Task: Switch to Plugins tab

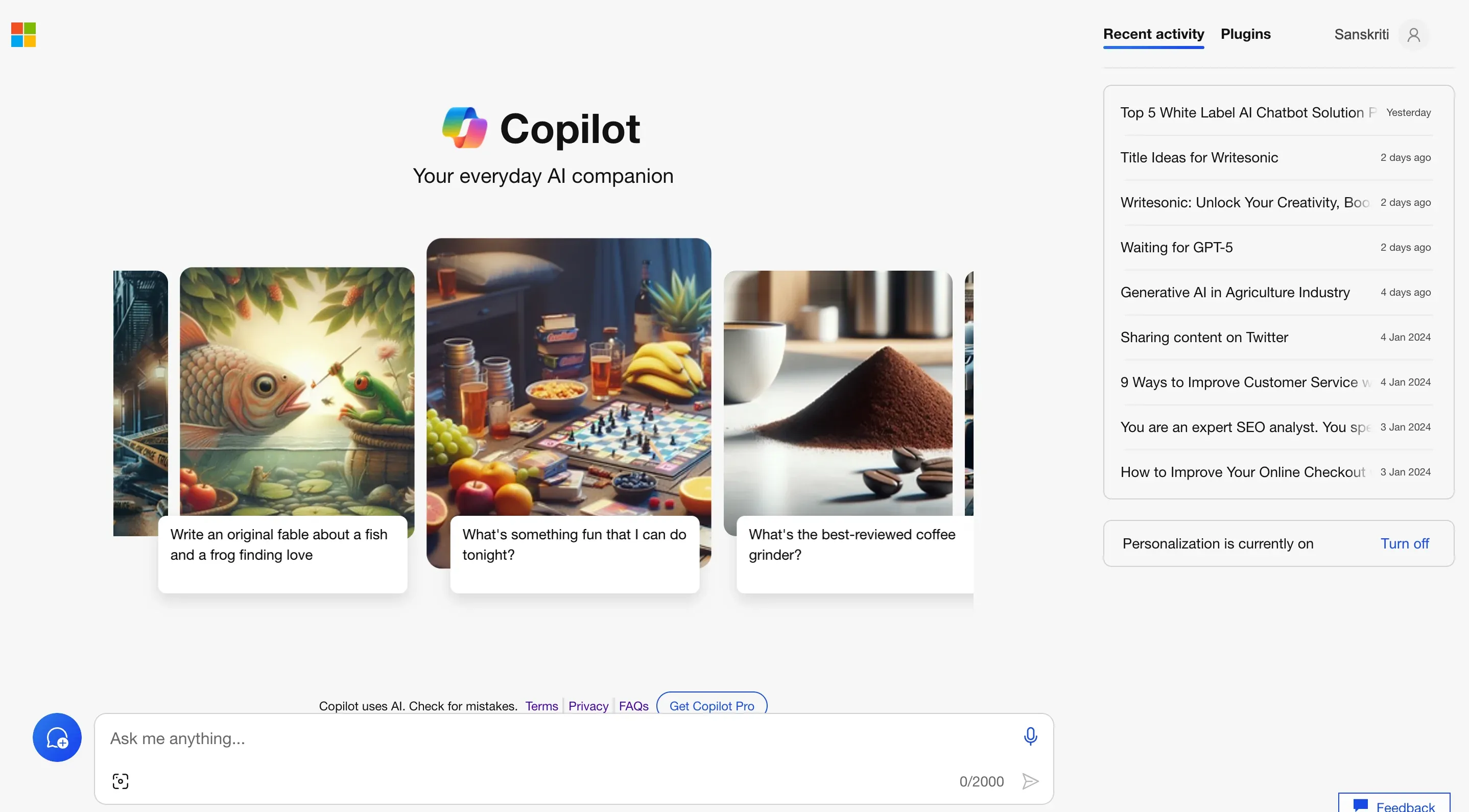Action: (x=1246, y=34)
